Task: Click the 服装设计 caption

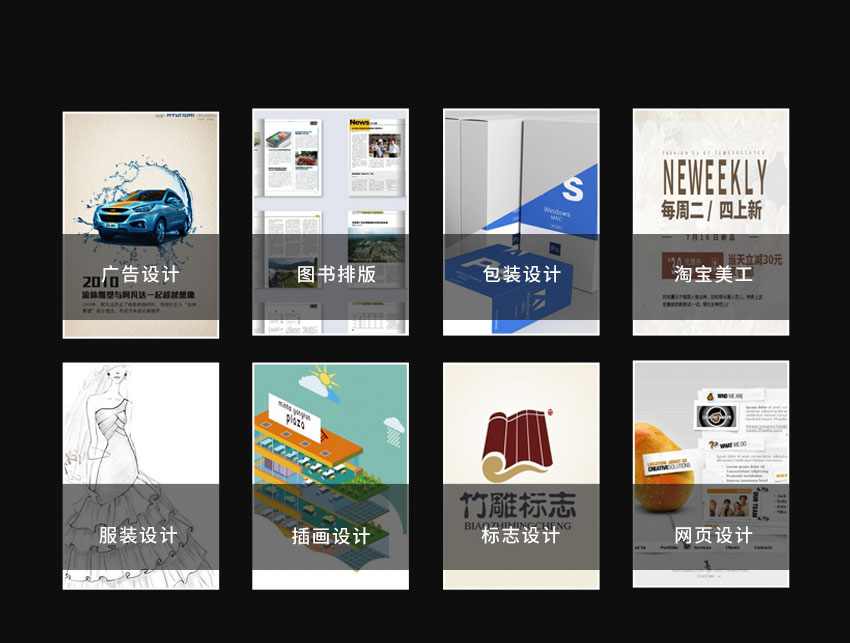Action: click(138, 536)
